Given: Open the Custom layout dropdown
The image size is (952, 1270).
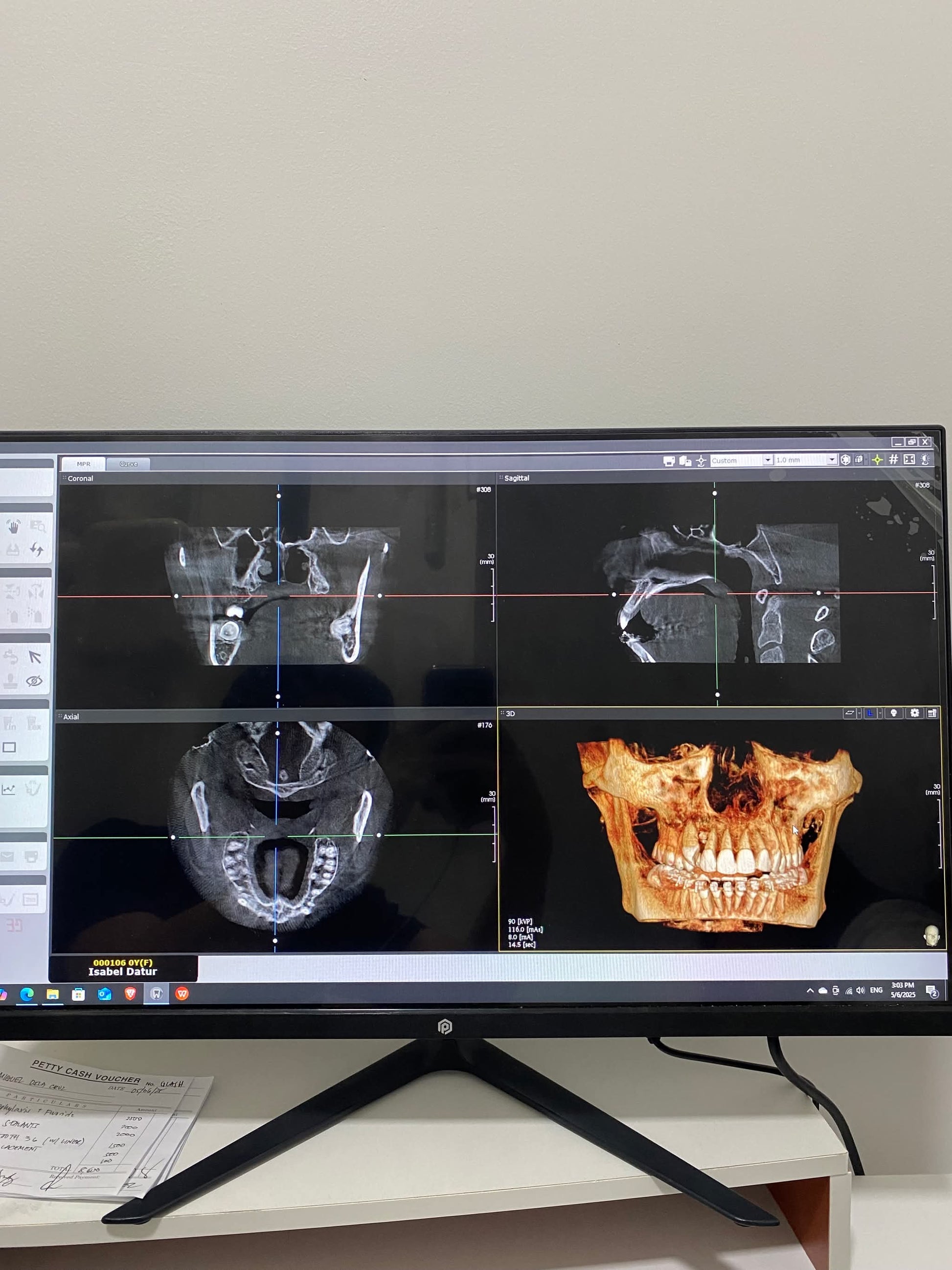Looking at the screenshot, I should [x=767, y=461].
